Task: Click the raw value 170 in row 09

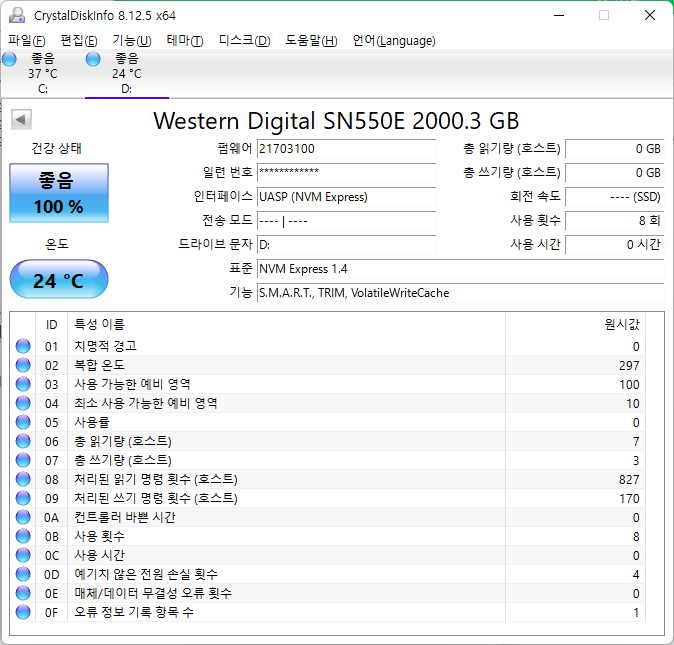Action: click(x=629, y=498)
